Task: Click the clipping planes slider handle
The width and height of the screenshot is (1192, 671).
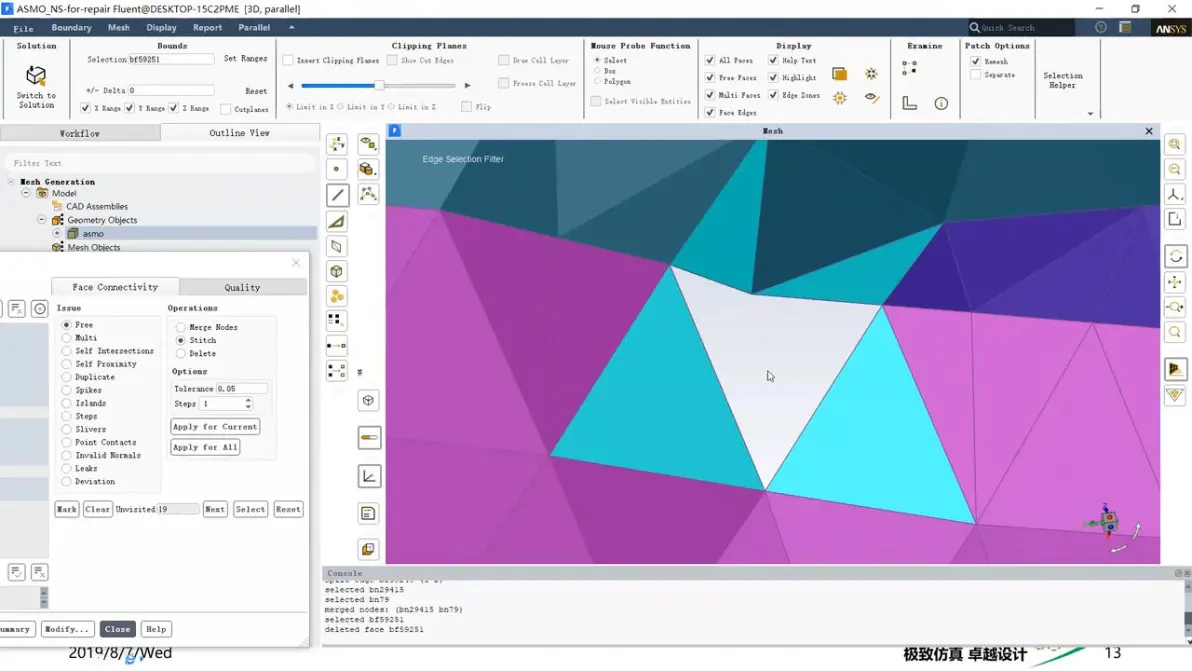Action: [x=379, y=85]
